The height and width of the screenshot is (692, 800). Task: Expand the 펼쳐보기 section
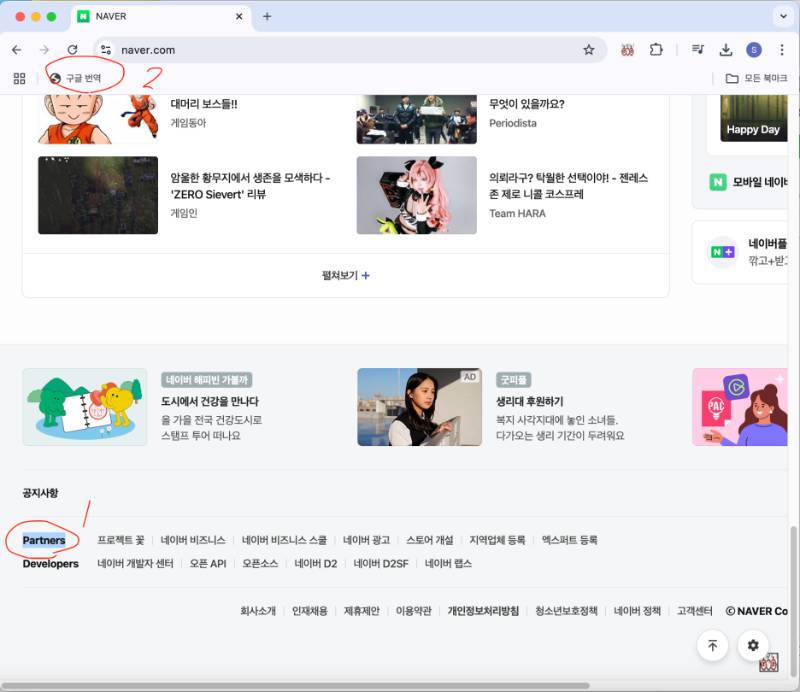tap(345, 275)
